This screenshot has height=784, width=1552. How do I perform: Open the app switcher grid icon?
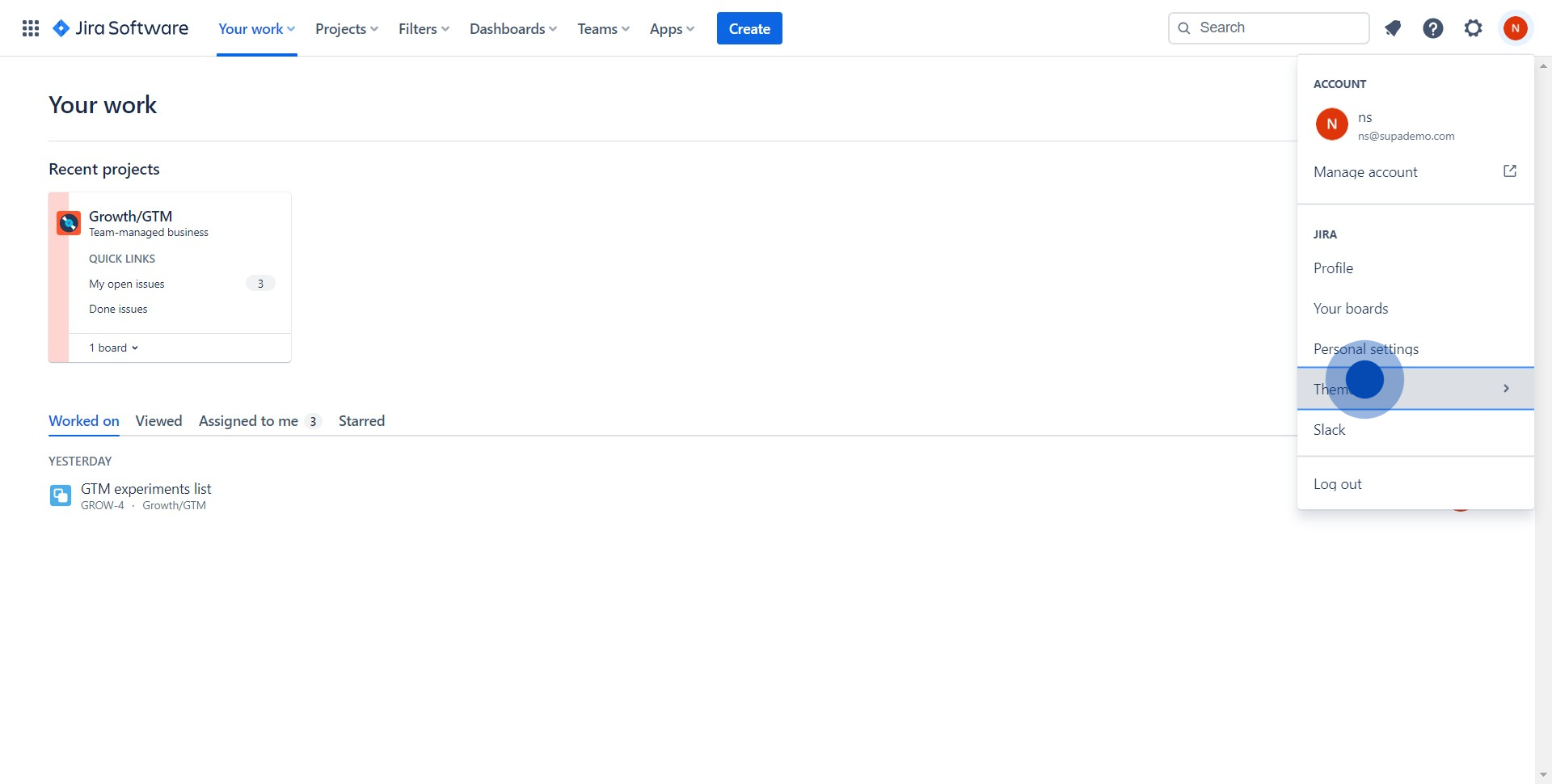(x=31, y=28)
